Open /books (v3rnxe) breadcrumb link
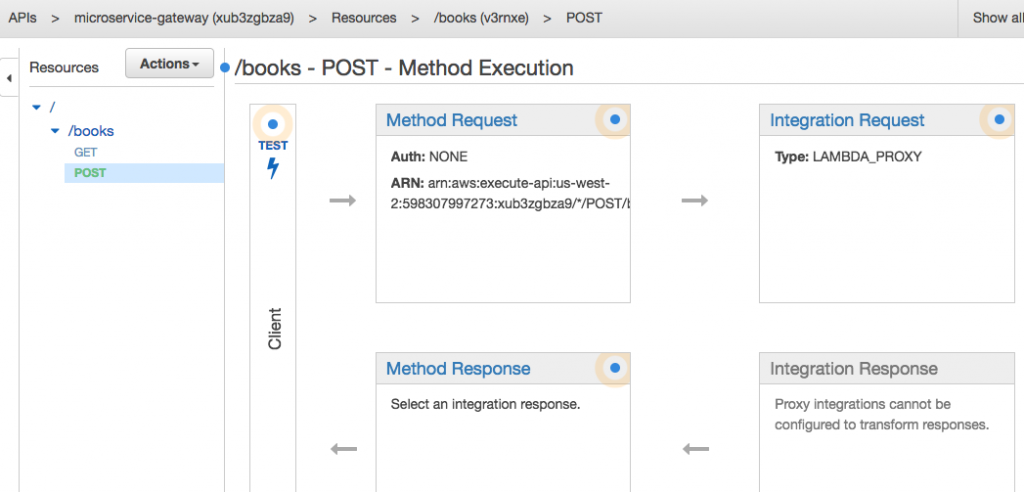Viewport: 1024px width, 492px height. 481,18
